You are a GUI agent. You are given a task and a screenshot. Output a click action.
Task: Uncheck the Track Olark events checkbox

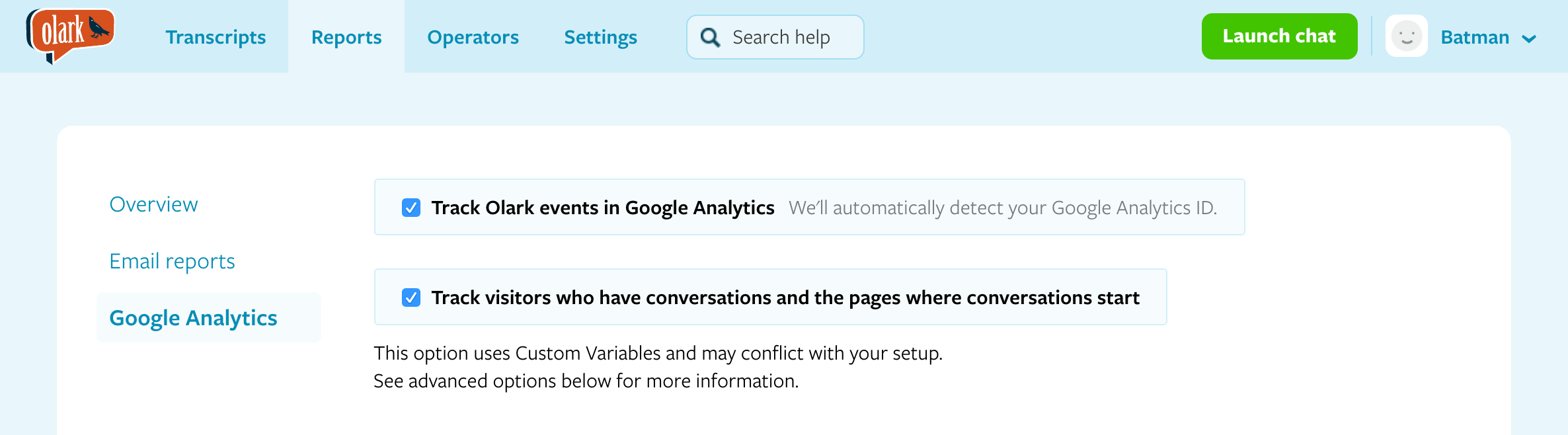(411, 208)
